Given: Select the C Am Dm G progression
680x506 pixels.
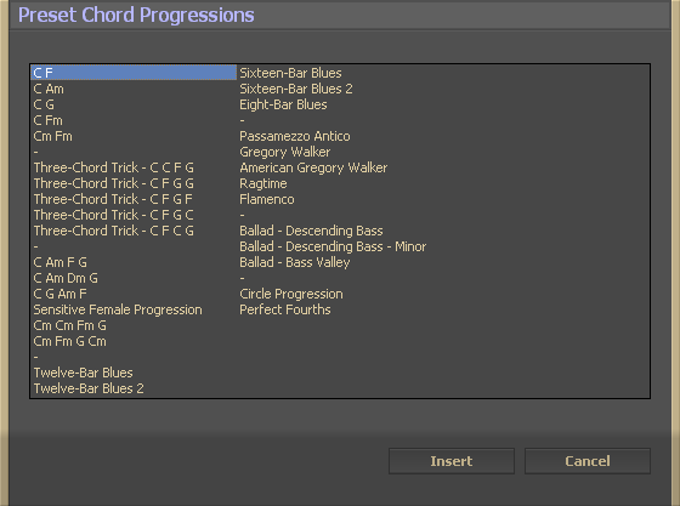Looking at the screenshot, I should tap(66, 278).
